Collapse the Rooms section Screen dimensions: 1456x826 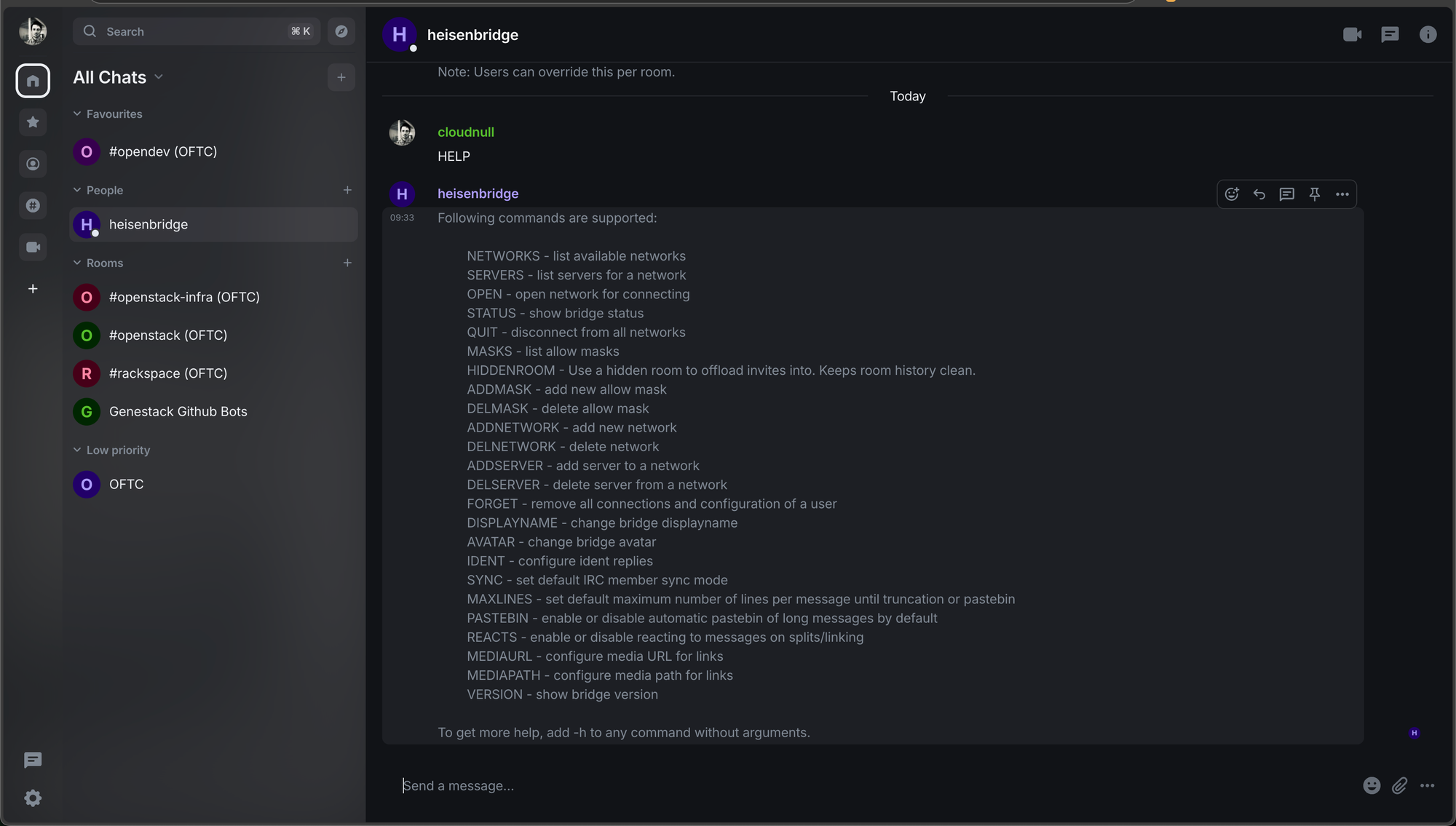click(x=77, y=263)
